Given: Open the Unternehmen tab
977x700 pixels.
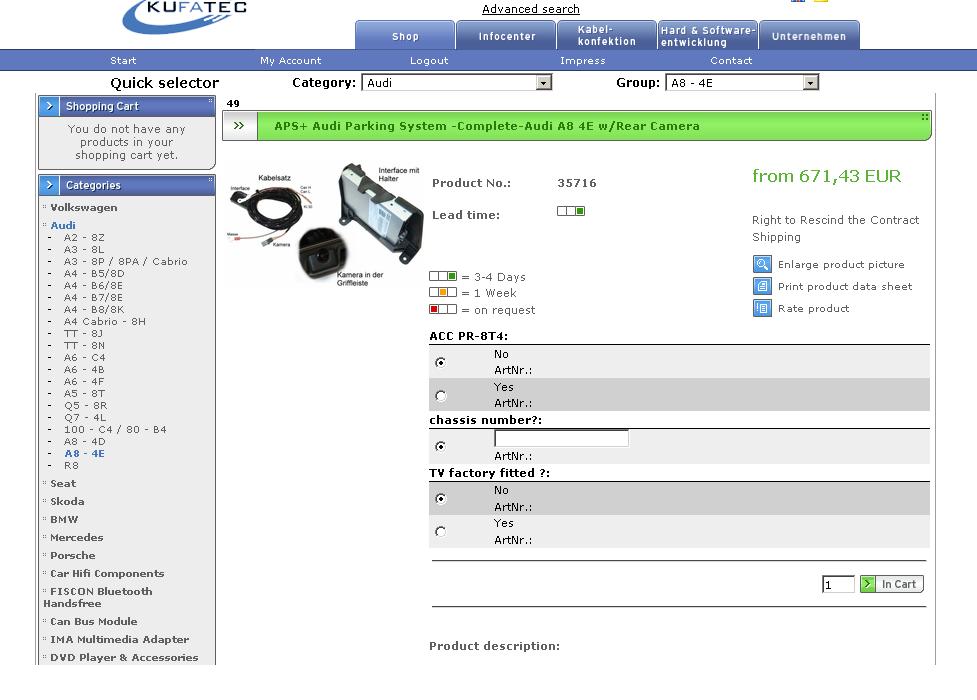Looking at the screenshot, I should click(809, 36).
